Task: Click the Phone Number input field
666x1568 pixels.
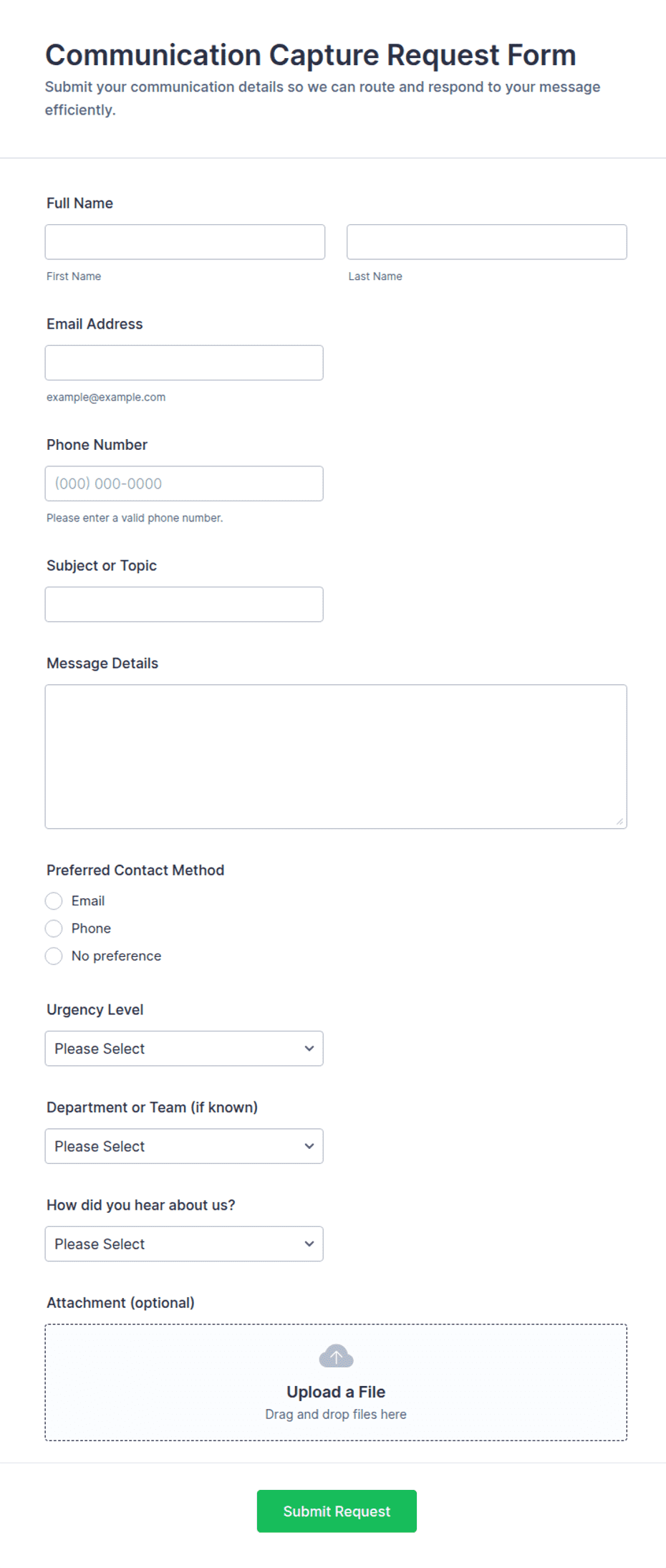Action: pyautogui.click(x=184, y=484)
